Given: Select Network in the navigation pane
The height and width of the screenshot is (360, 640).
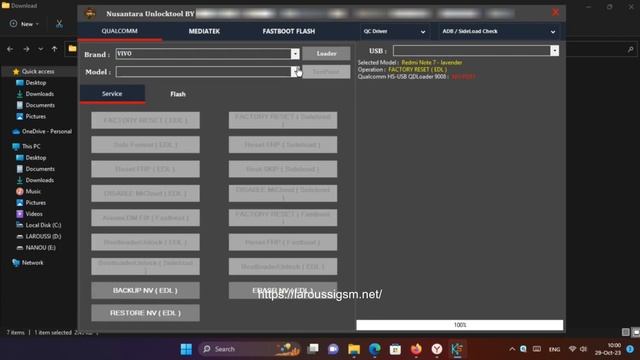Looking at the screenshot, I should point(28,263).
